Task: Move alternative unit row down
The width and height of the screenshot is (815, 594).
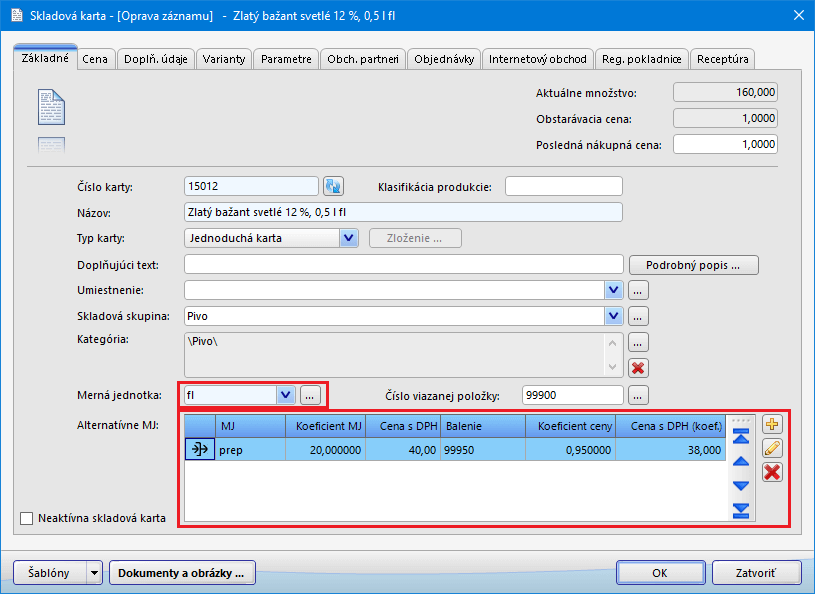Action: click(x=741, y=486)
